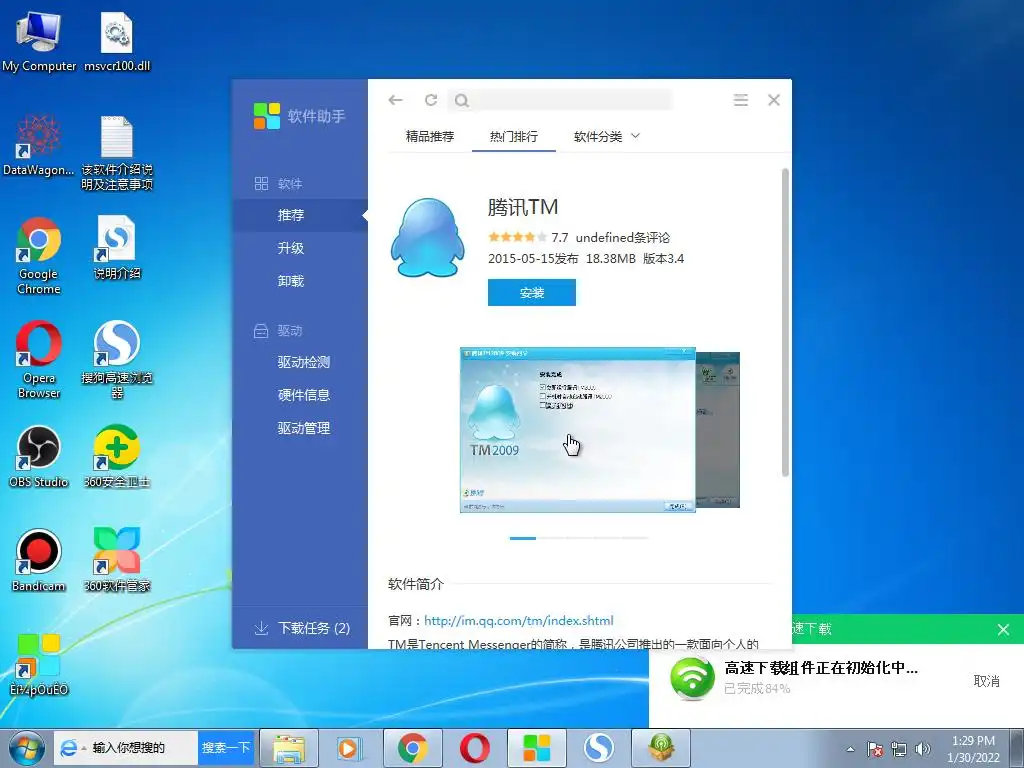Close the green download notification popup
Image resolution: width=1024 pixels, height=768 pixels.
pos(1003,630)
